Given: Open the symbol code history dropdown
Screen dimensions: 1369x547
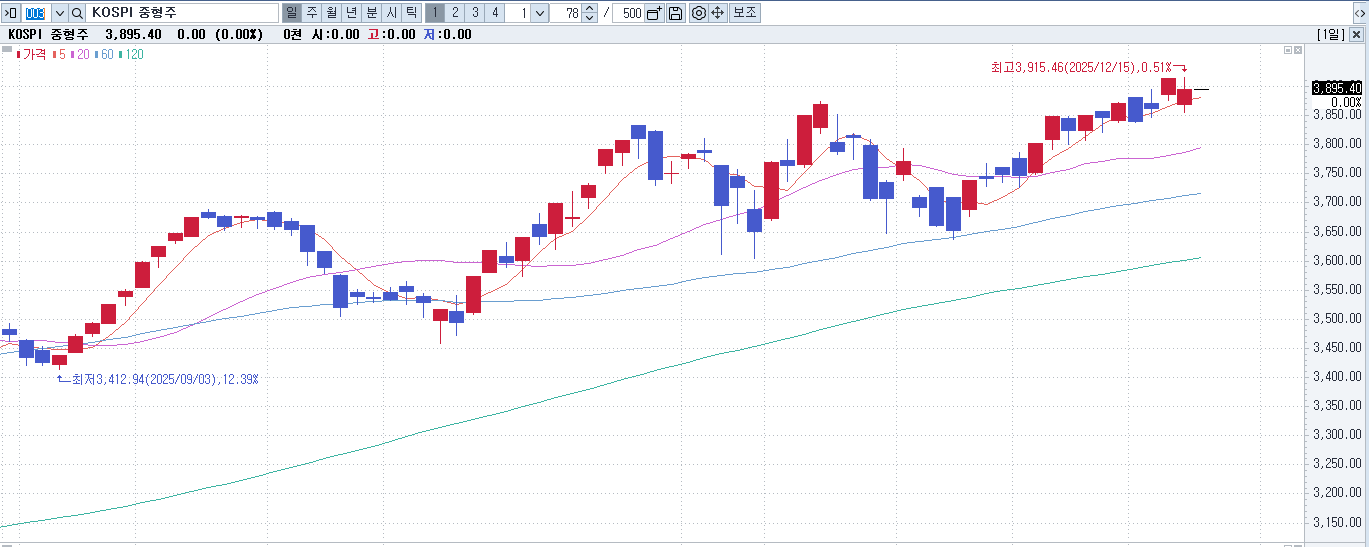Looking at the screenshot, I should tap(59, 13).
